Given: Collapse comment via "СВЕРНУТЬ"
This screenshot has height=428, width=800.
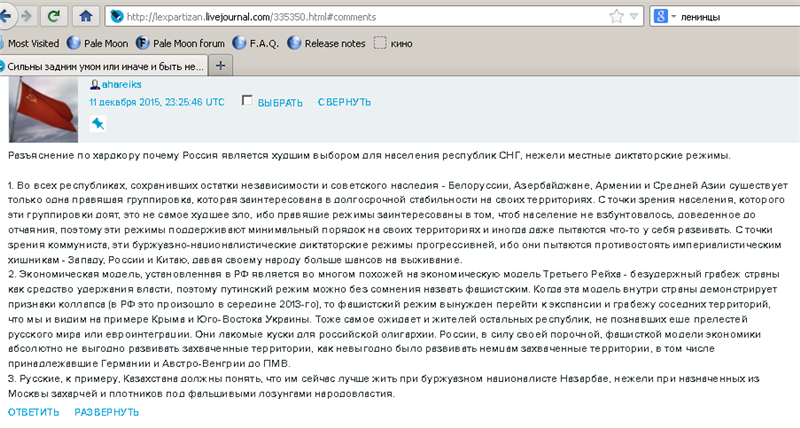Looking at the screenshot, I should (344, 102).
